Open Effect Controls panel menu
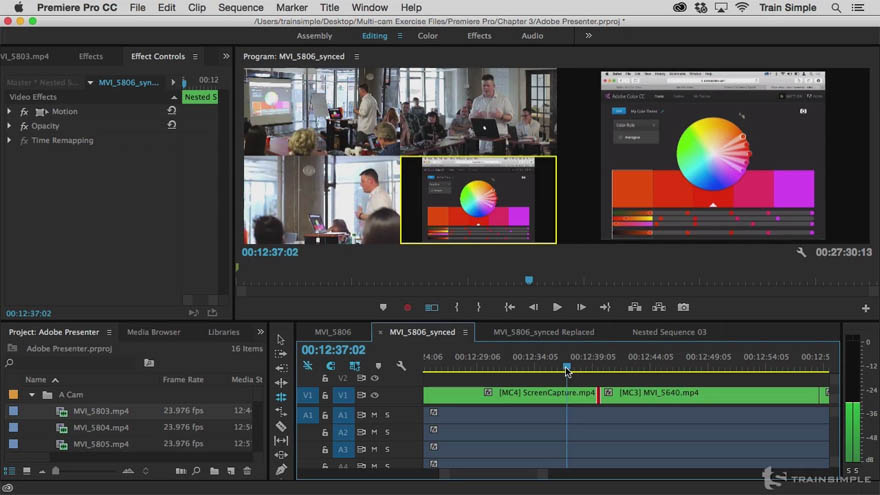Image resolution: width=880 pixels, height=495 pixels. pyautogui.click(x=195, y=57)
